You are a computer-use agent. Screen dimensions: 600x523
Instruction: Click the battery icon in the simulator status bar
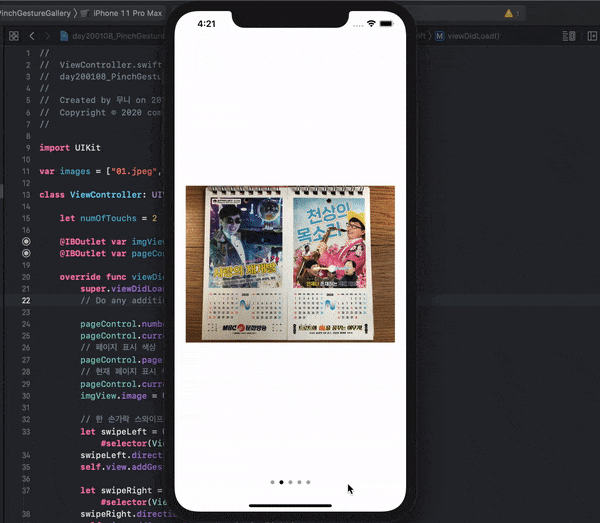pyautogui.click(x=386, y=24)
